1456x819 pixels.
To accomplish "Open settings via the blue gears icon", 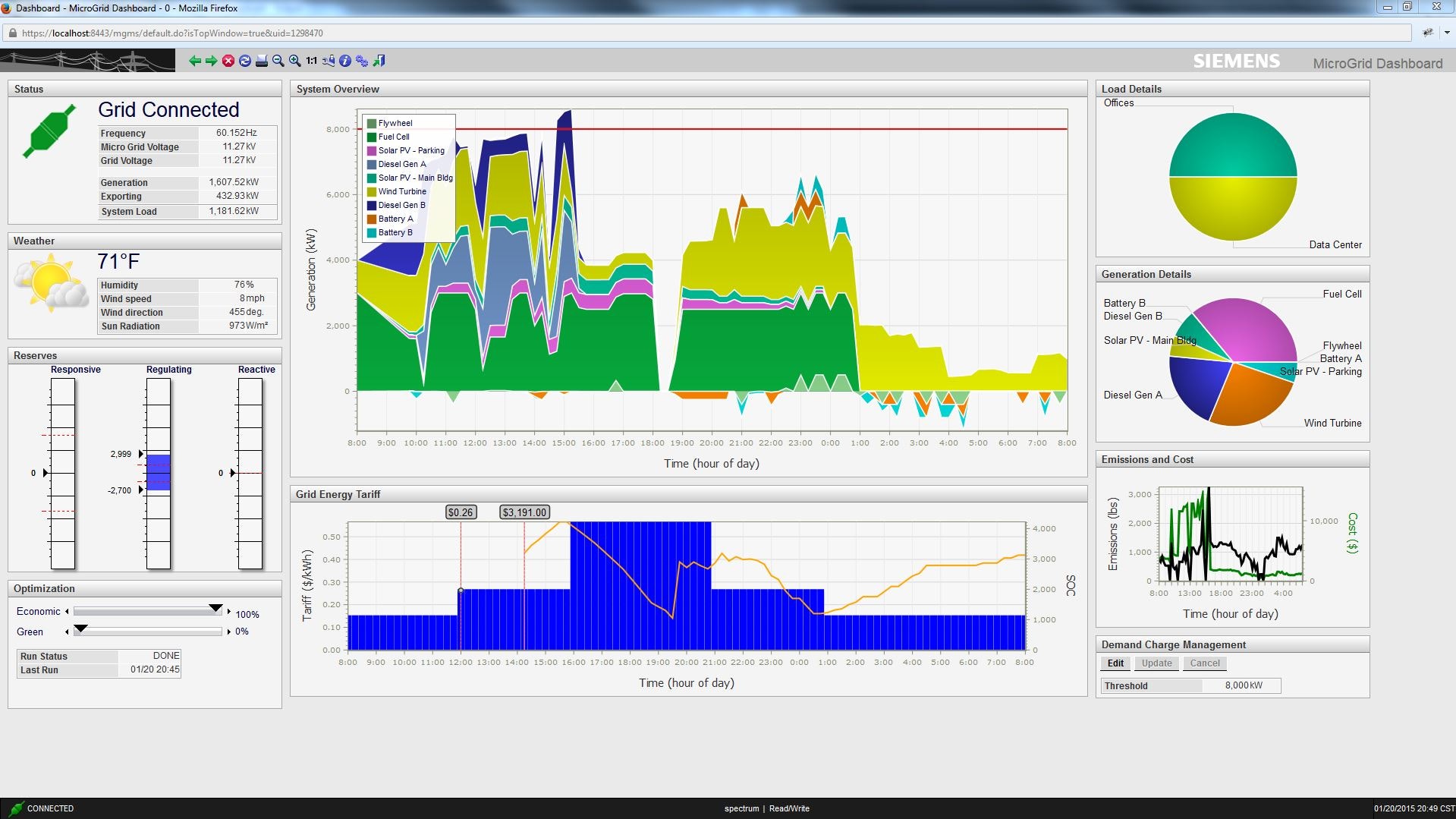I will point(362,61).
